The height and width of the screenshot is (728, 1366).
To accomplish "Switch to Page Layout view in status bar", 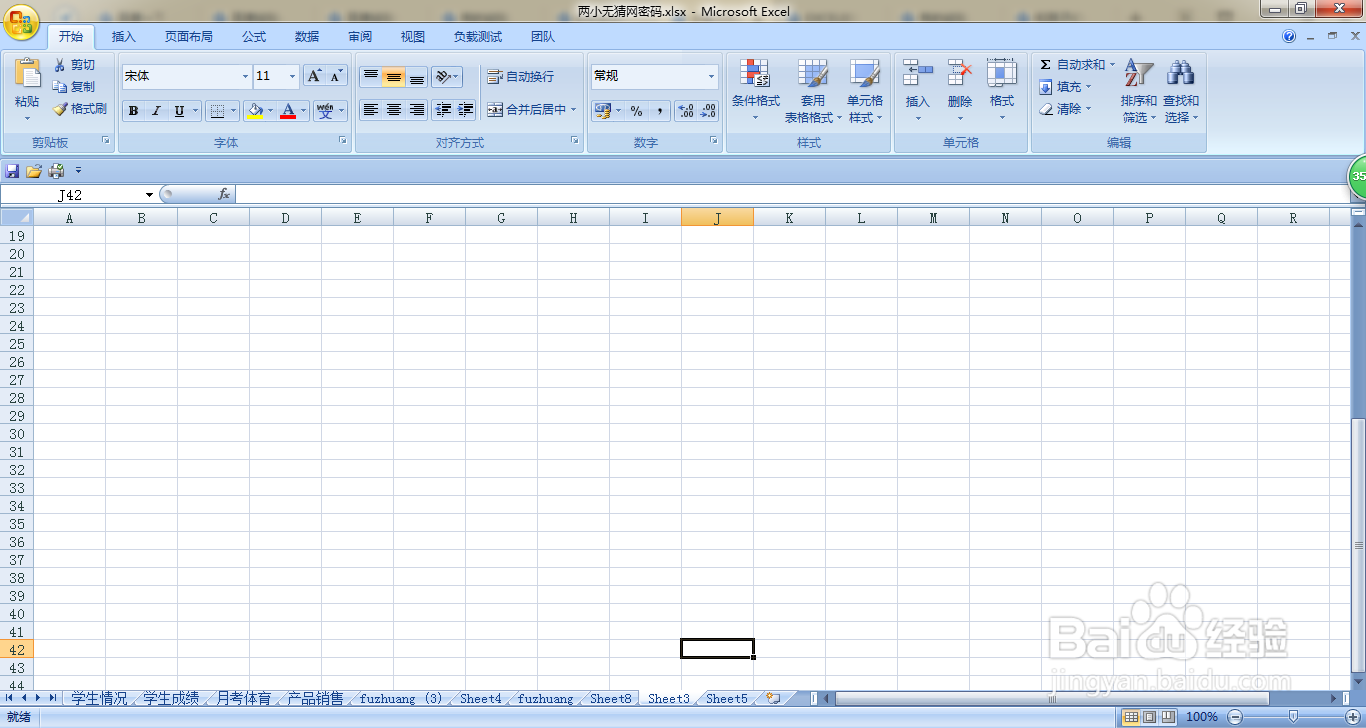I will click(x=1150, y=716).
